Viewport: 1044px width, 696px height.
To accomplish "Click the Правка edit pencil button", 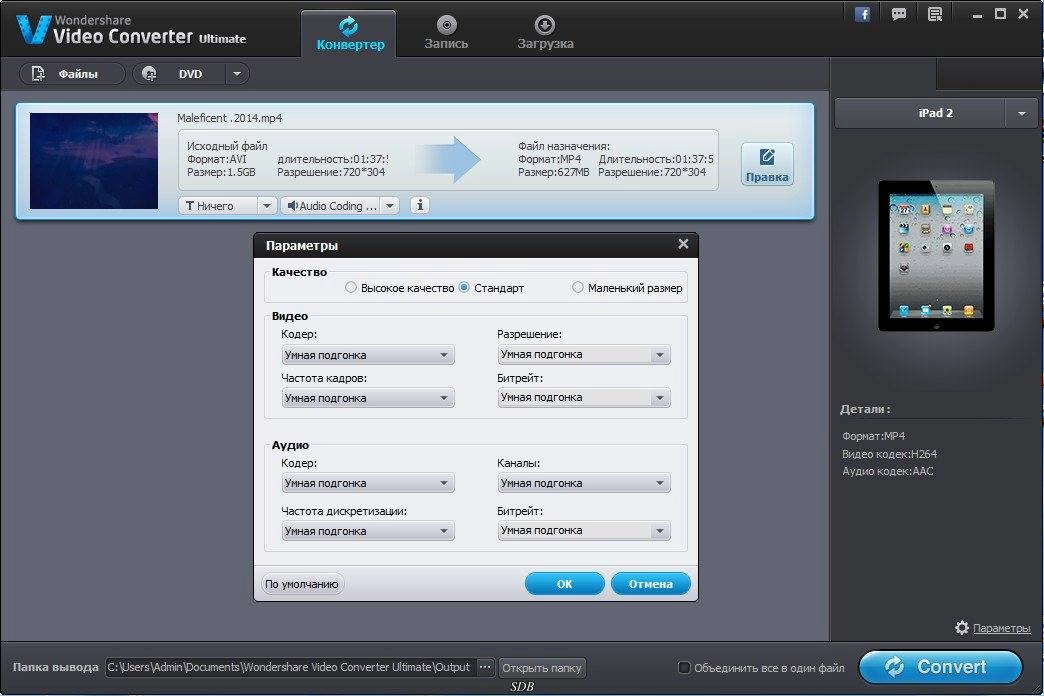I will 767,164.
